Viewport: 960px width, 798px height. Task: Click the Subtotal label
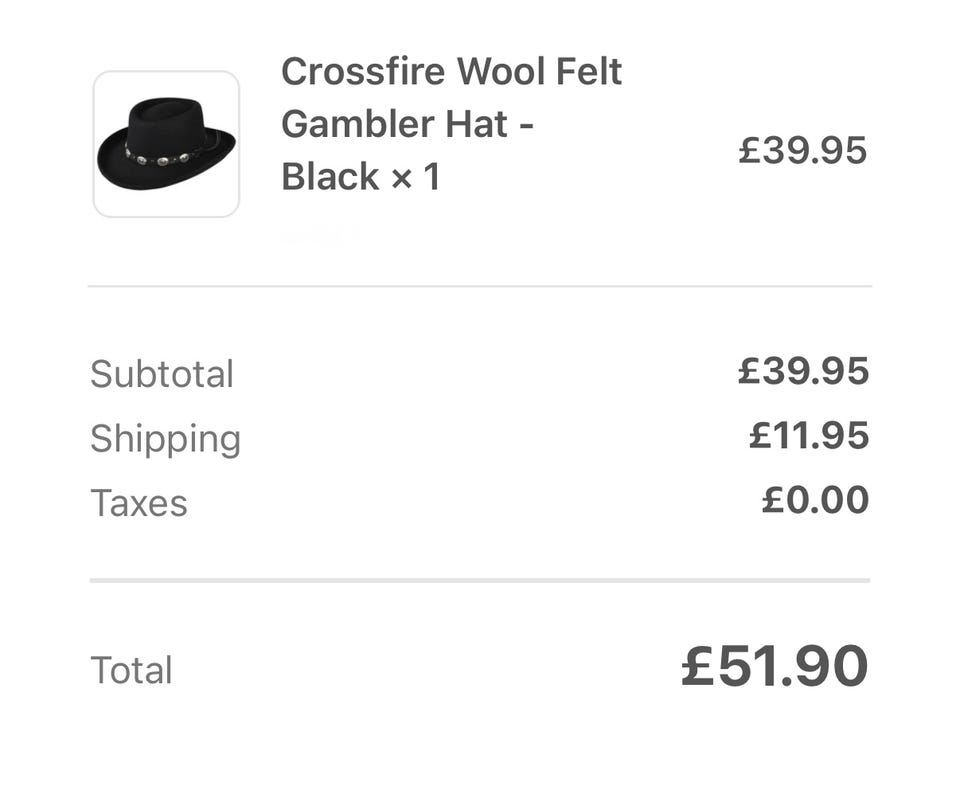[162, 374]
